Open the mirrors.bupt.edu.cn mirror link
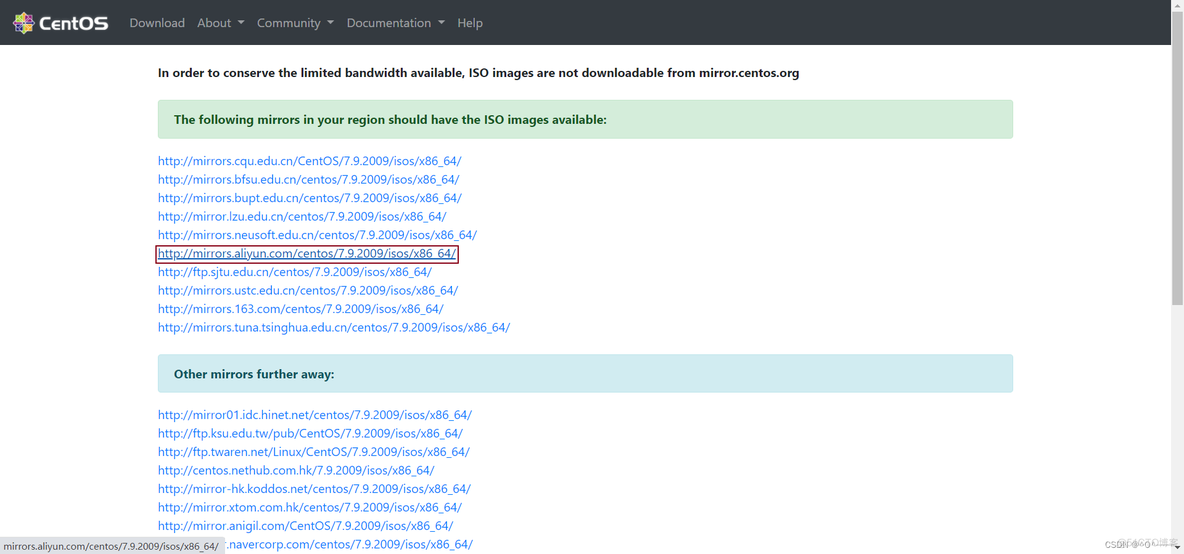This screenshot has height=554, width=1184. [x=310, y=198]
